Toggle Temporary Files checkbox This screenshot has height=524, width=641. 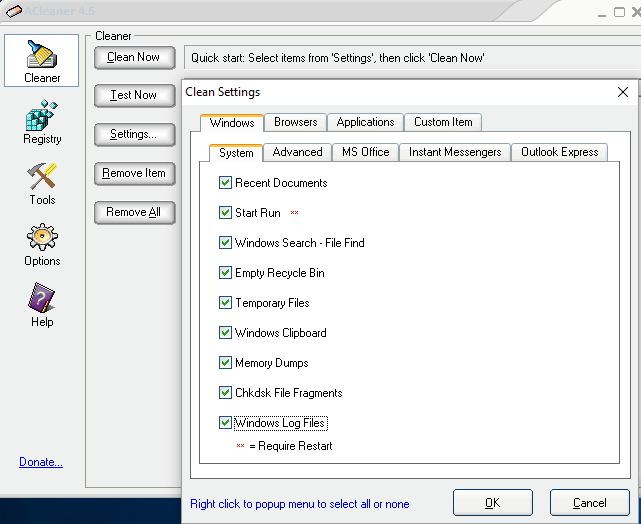pyautogui.click(x=225, y=303)
